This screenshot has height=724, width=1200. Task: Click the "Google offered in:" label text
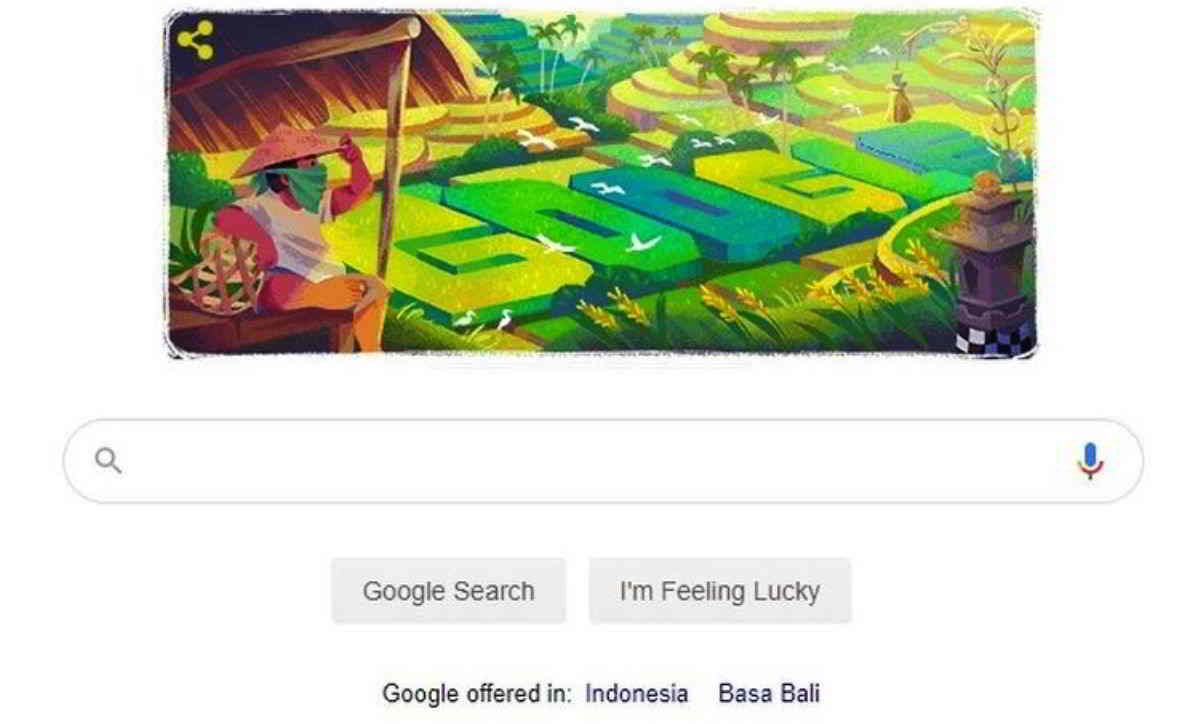[476, 693]
